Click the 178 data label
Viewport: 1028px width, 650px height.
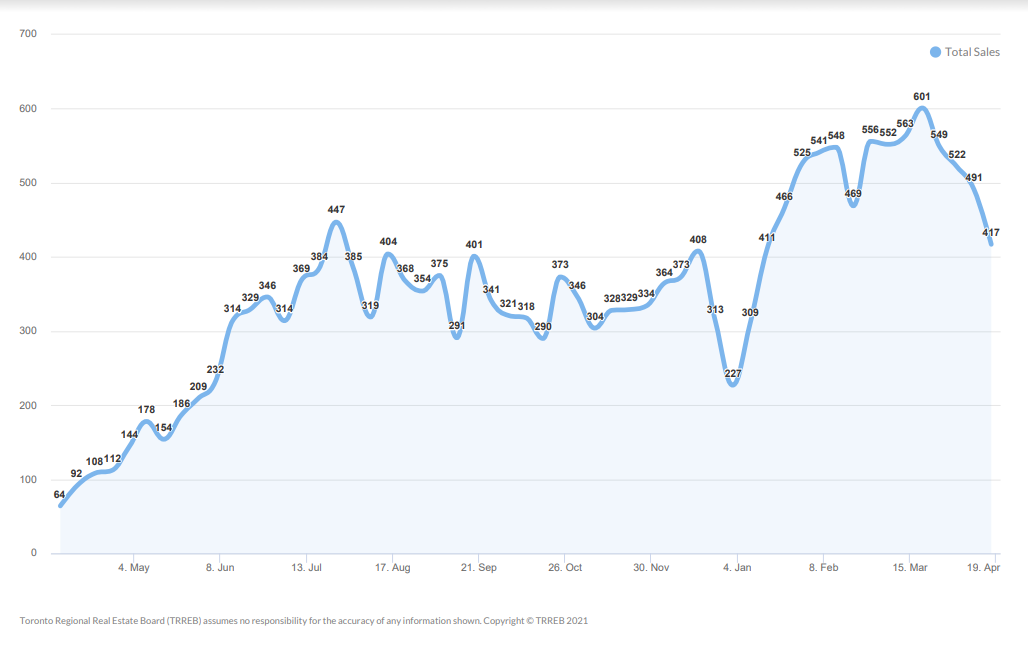coord(146,409)
